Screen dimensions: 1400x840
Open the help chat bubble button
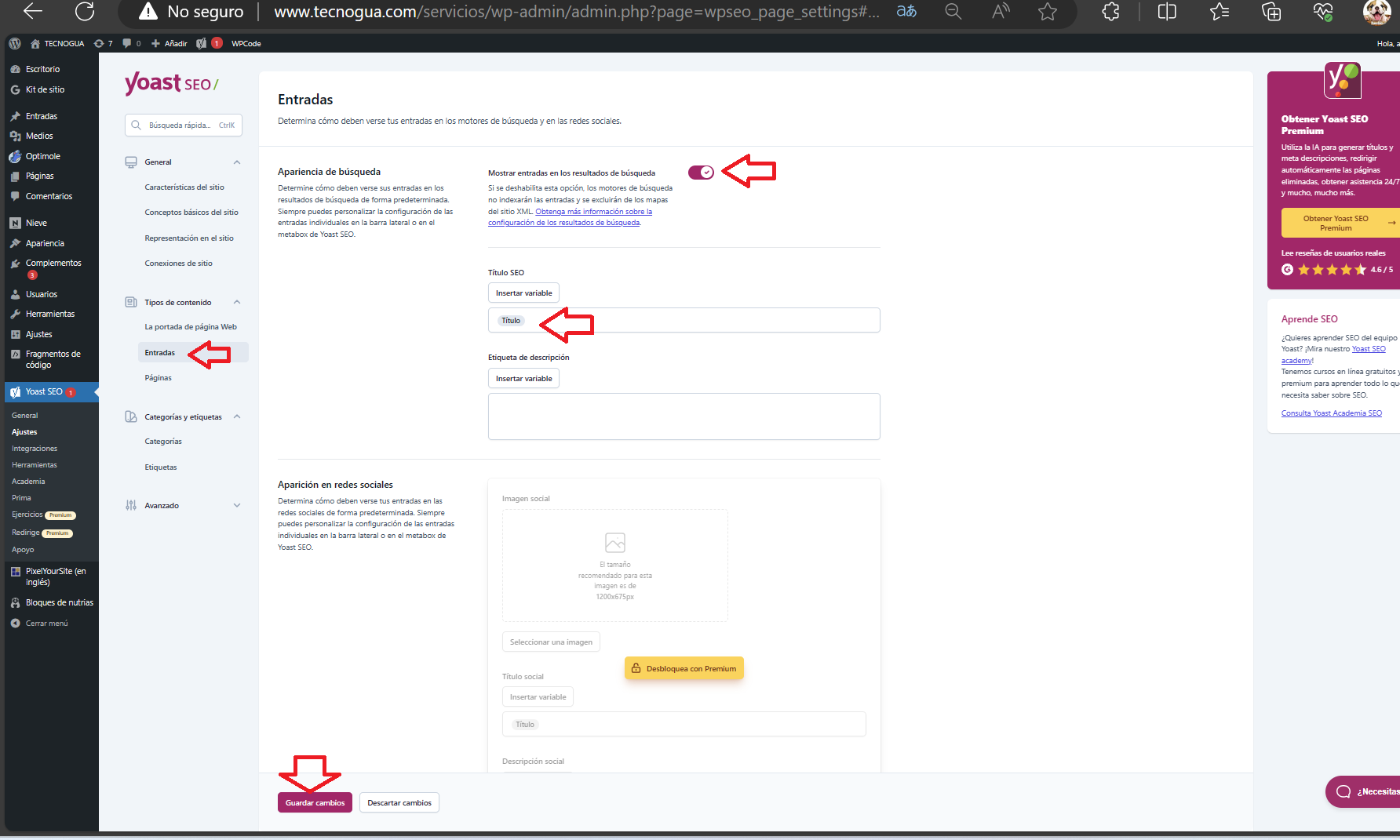pos(1364,791)
